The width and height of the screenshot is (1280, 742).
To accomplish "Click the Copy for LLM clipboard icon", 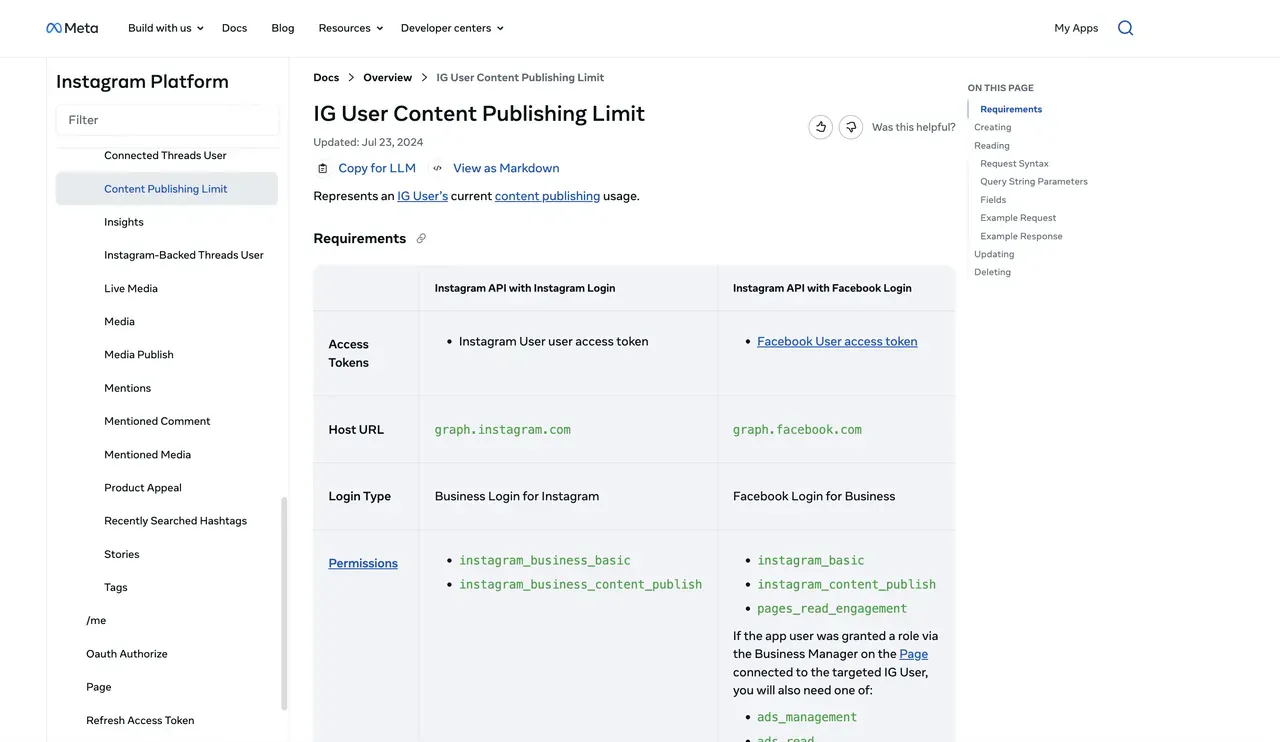I will pyautogui.click(x=322, y=168).
